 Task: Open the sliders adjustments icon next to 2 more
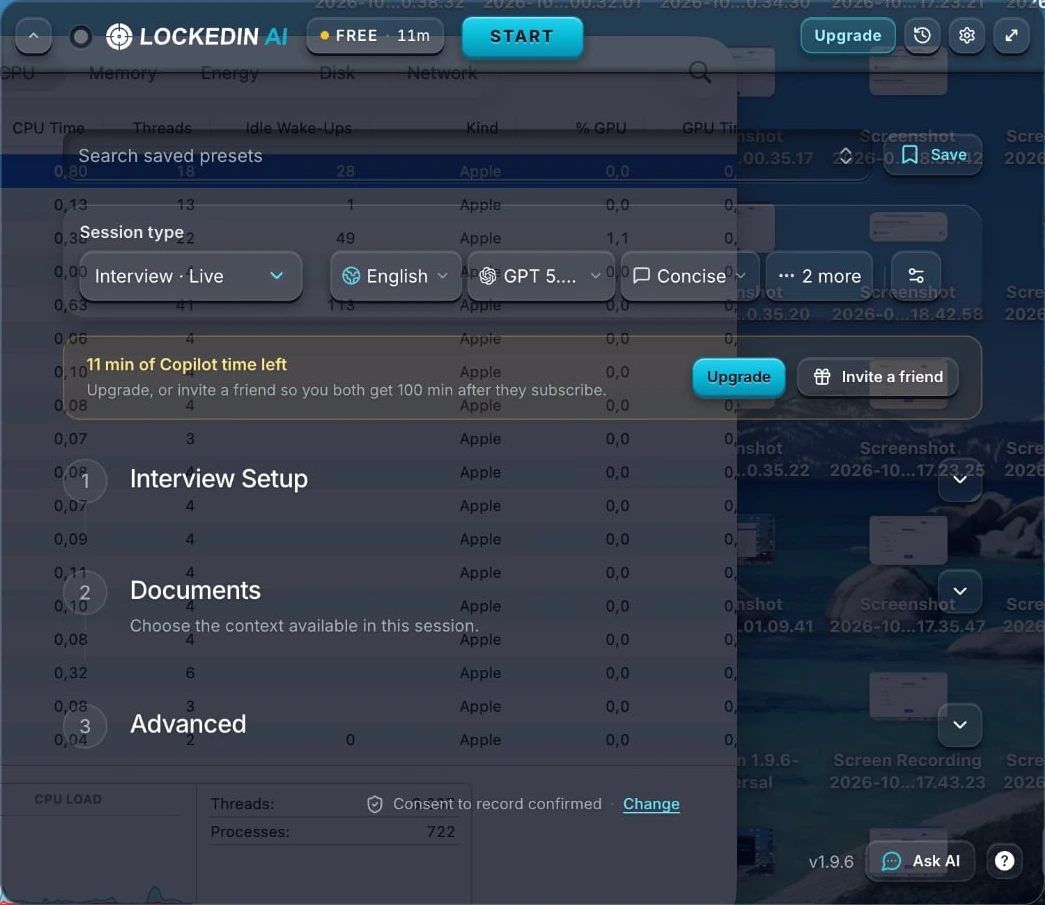click(916, 275)
